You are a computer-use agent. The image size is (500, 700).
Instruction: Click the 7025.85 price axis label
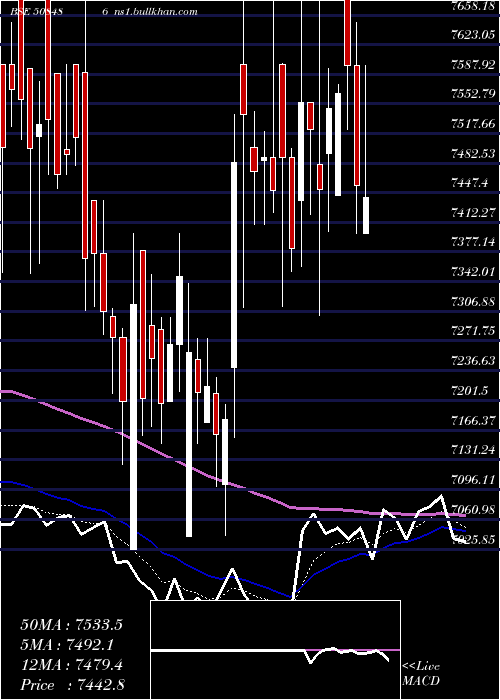[x=474, y=539]
